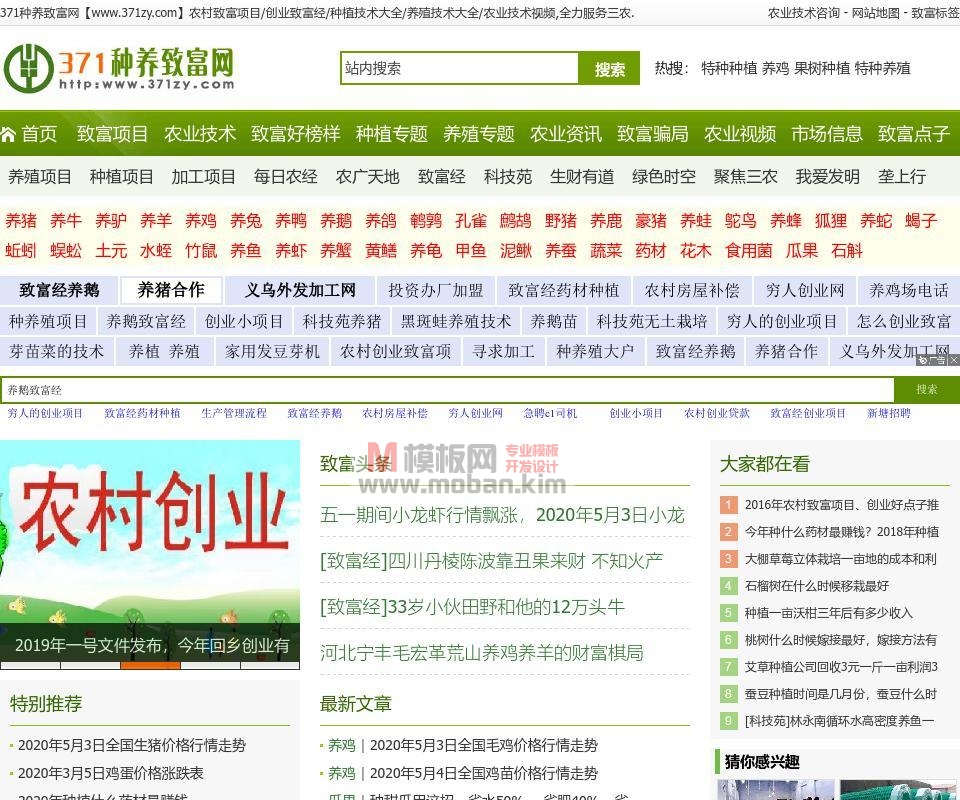960x800 pixels.
Task: Open the 种植专题 nav item
Action: click(392, 134)
